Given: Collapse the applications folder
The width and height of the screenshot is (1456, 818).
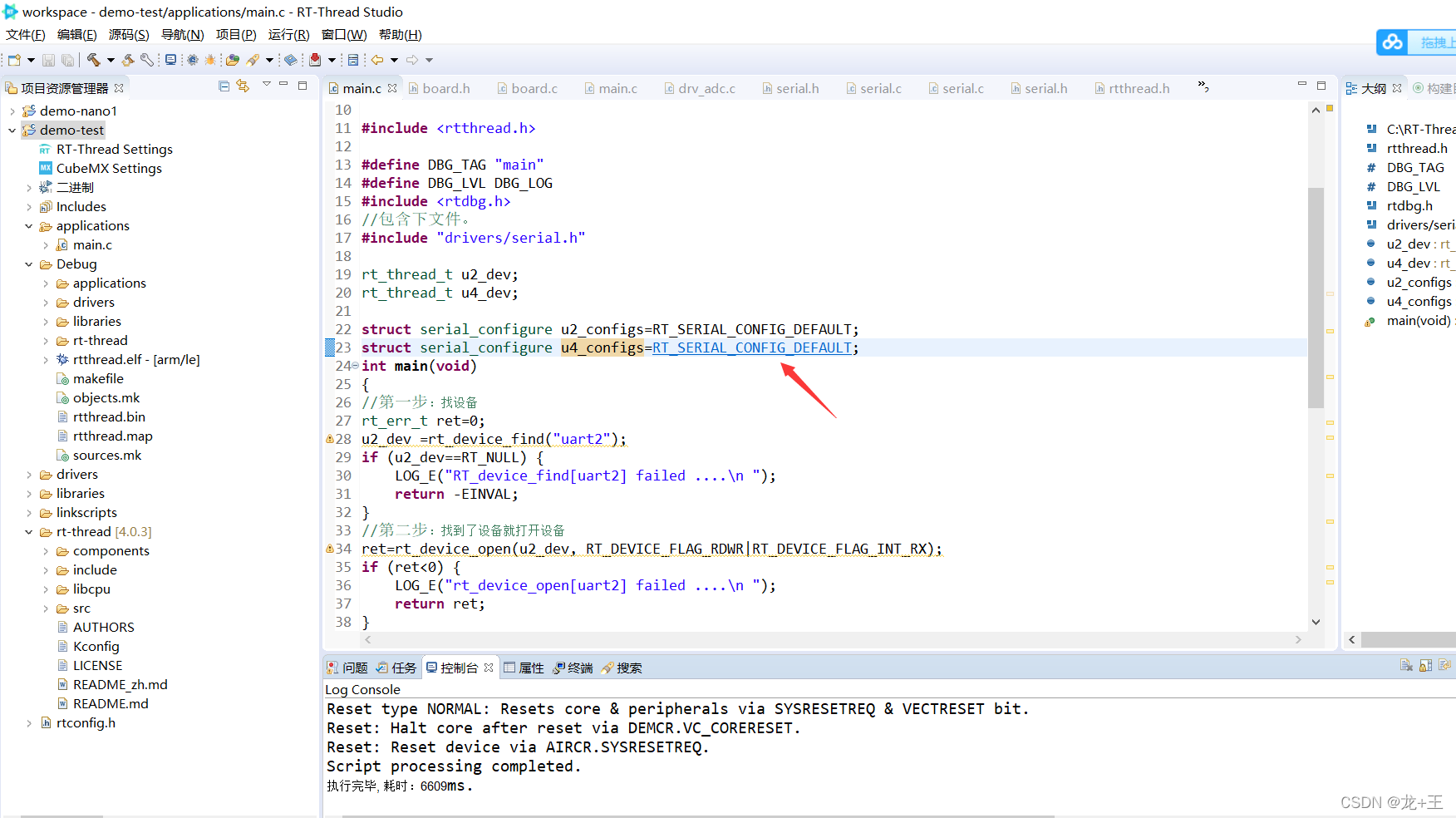Looking at the screenshot, I should click(28, 226).
